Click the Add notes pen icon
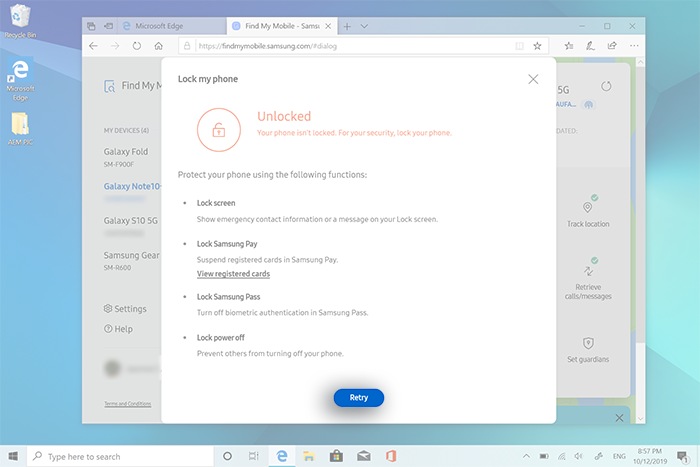 pyautogui.click(x=590, y=46)
